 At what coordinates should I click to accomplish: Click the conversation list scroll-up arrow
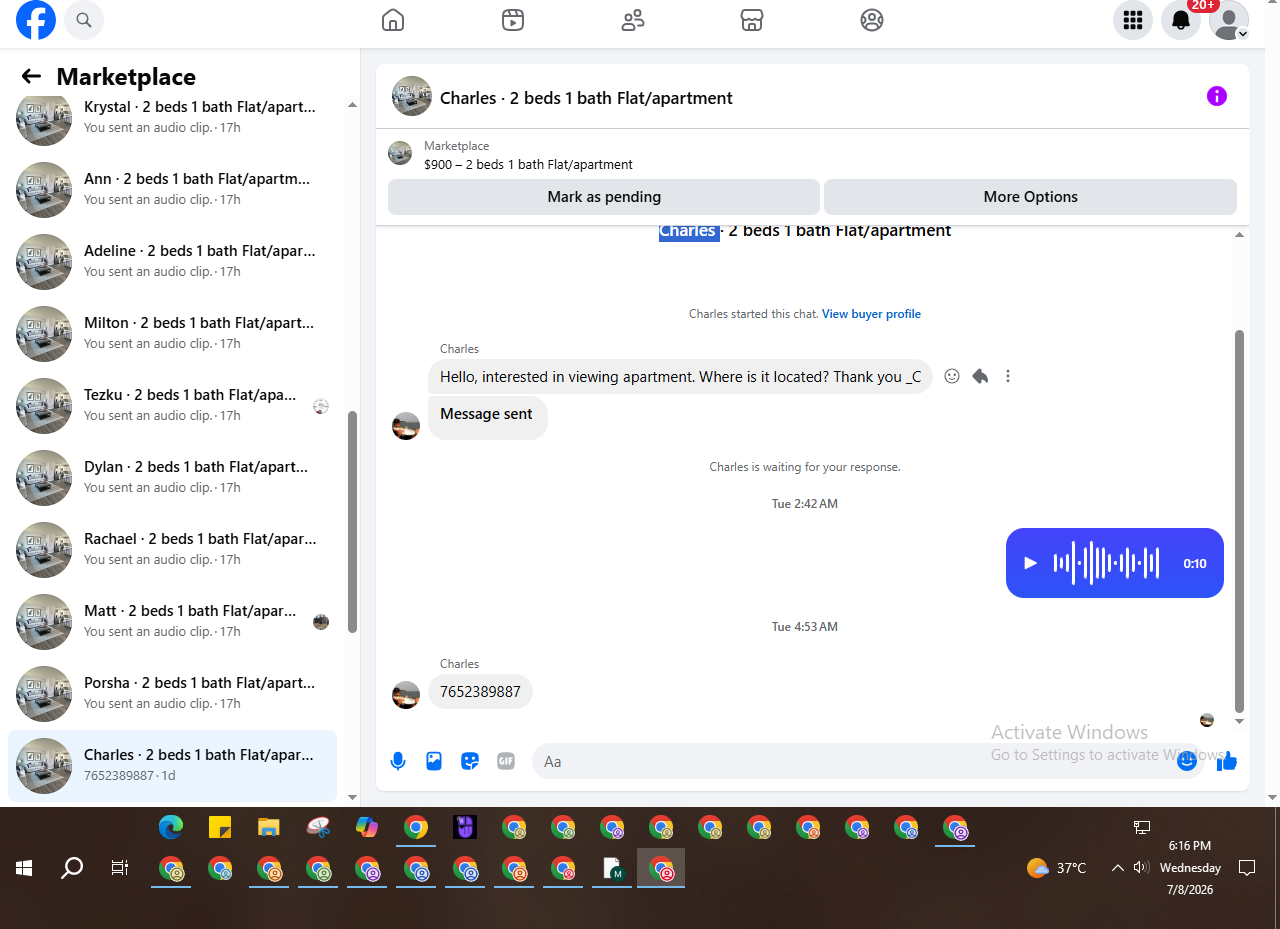pos(352,105)
